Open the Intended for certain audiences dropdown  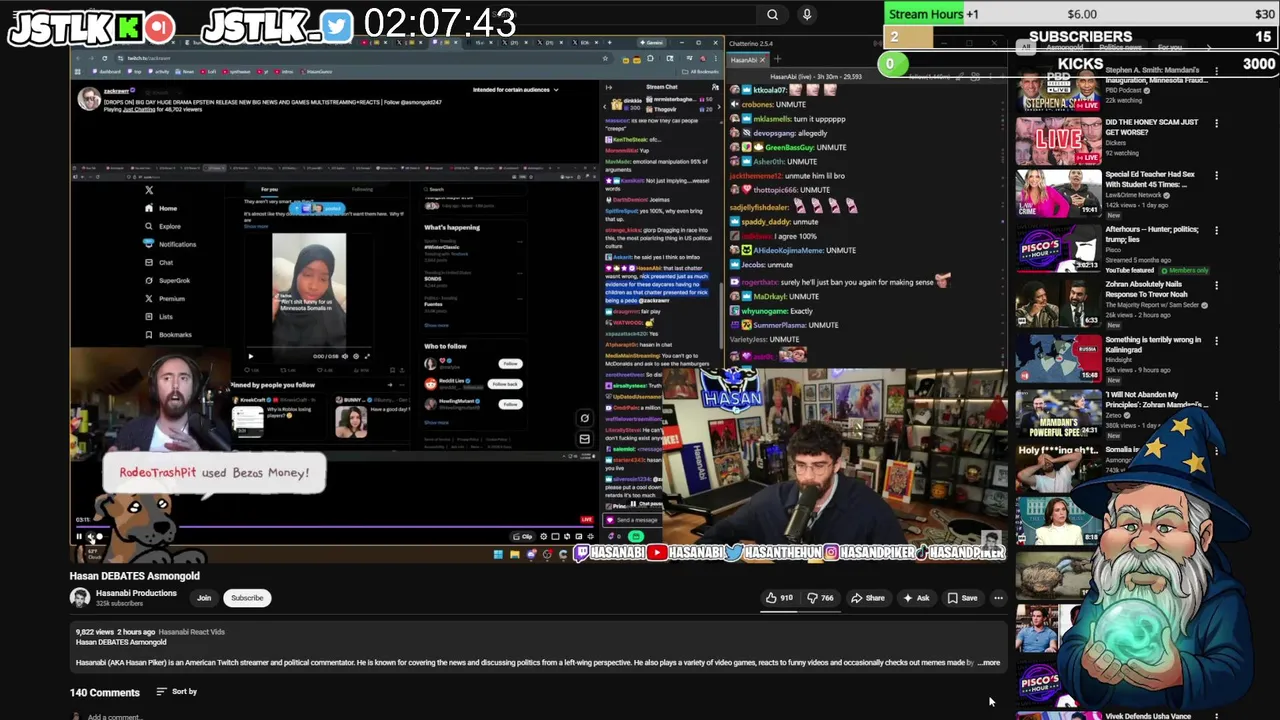click(x=515, y=90)
